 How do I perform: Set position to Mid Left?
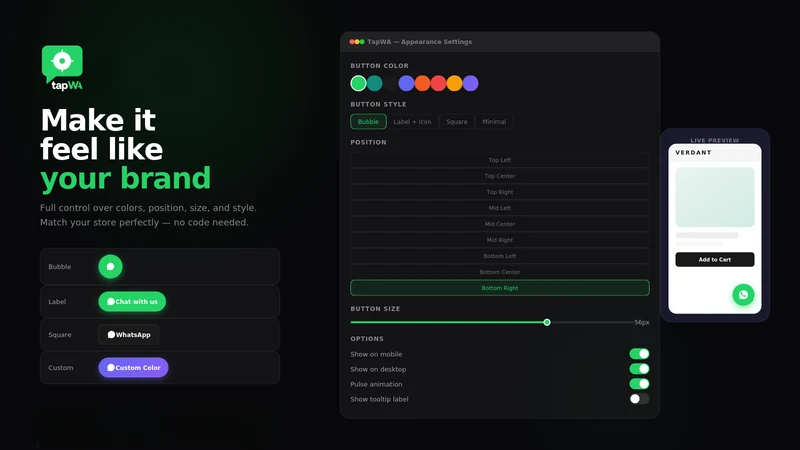(499, 208)
